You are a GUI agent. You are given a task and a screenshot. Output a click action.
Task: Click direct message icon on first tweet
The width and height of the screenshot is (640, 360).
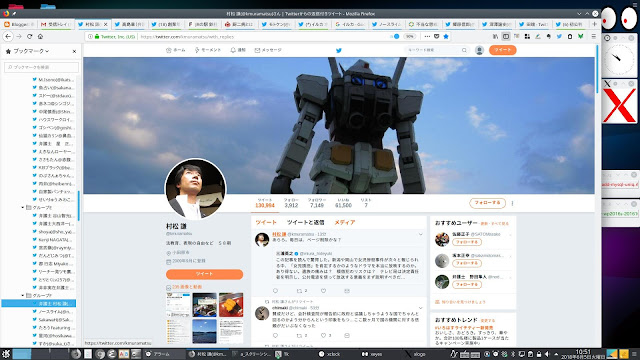(347, 291)
